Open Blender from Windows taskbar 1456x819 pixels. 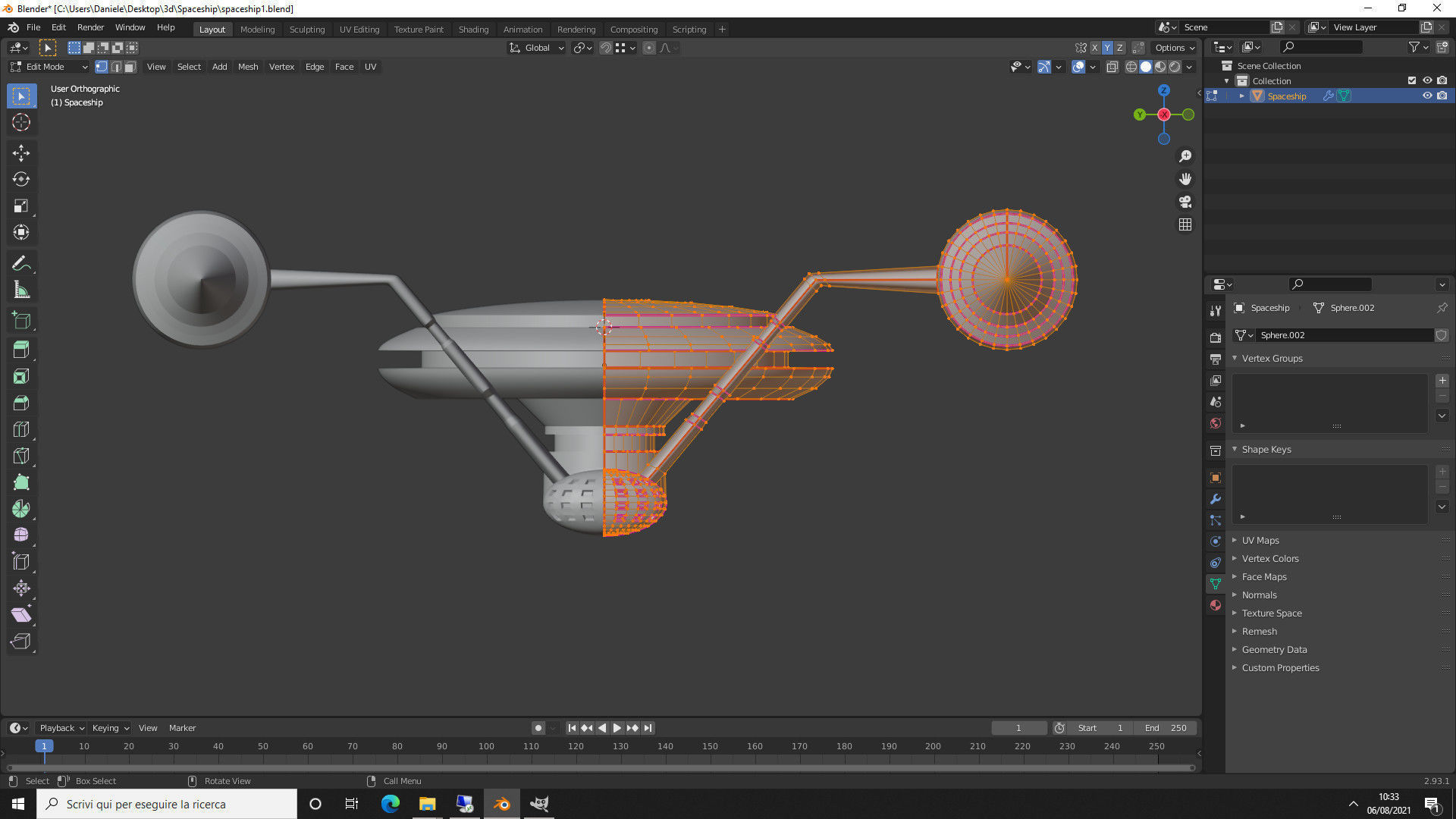pos(502,804)
